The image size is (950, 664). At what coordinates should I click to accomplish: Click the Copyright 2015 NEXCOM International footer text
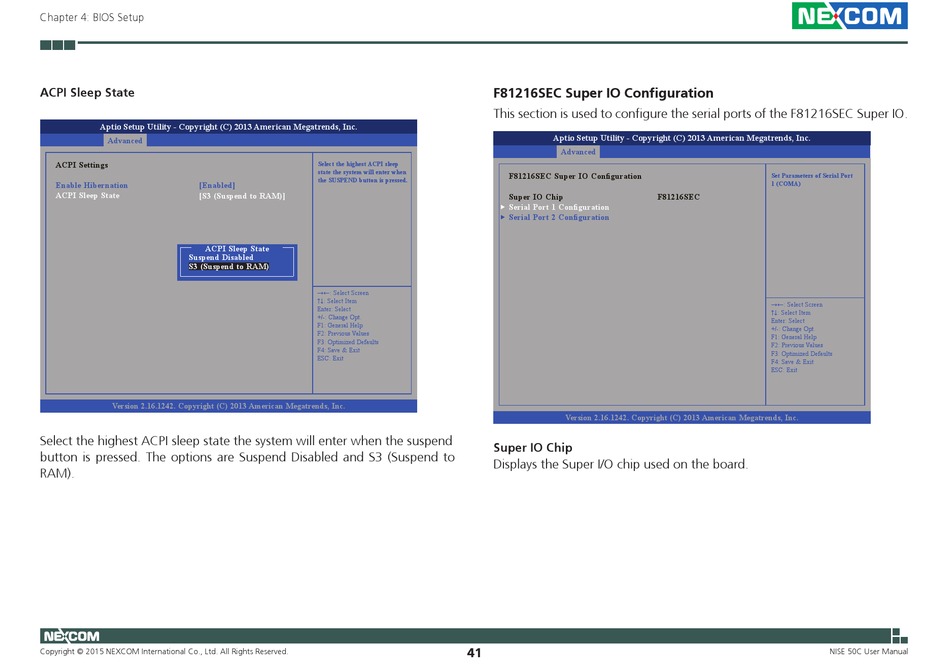point(164,652)
